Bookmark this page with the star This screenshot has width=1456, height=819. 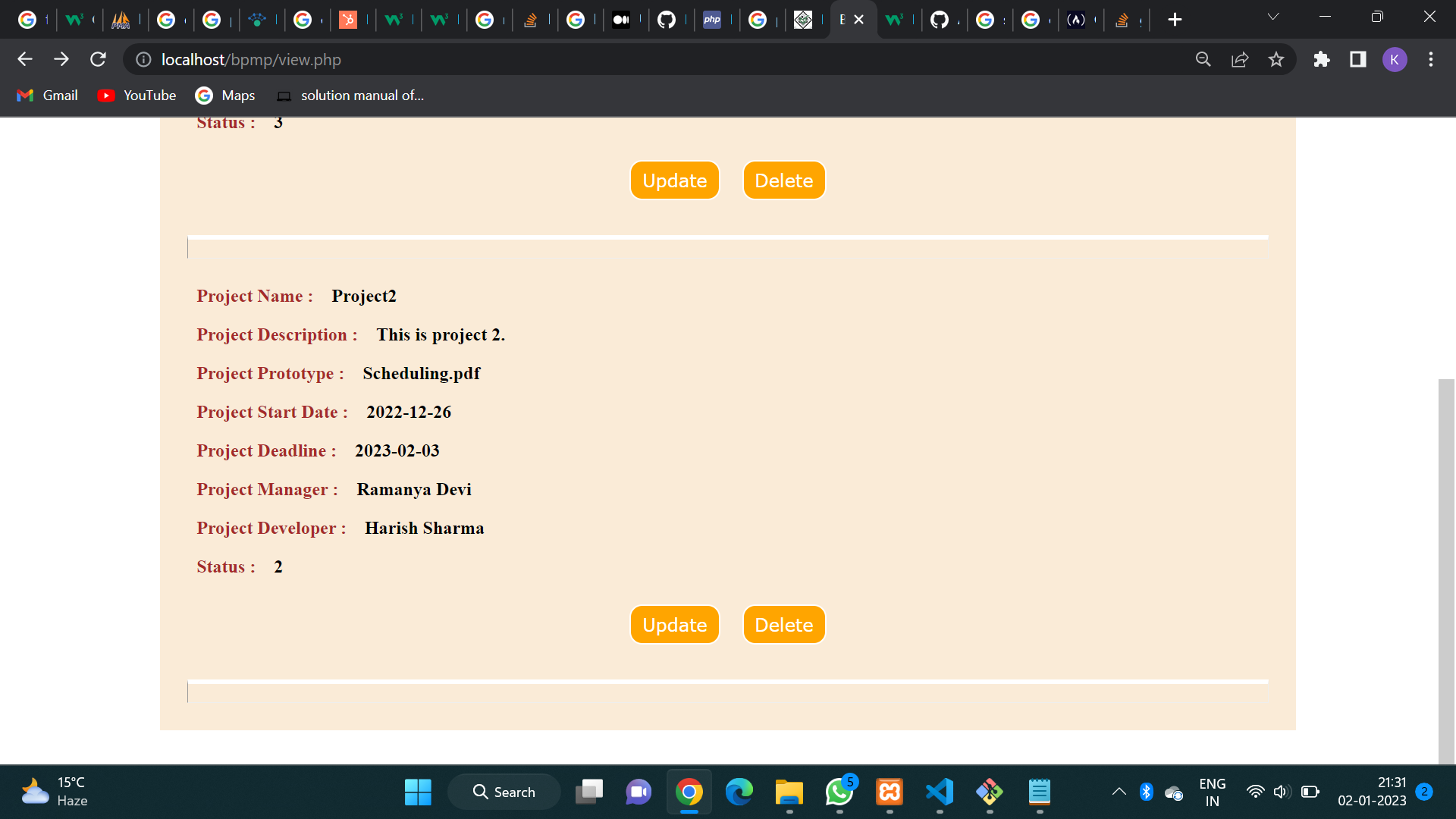point(1276,59)
